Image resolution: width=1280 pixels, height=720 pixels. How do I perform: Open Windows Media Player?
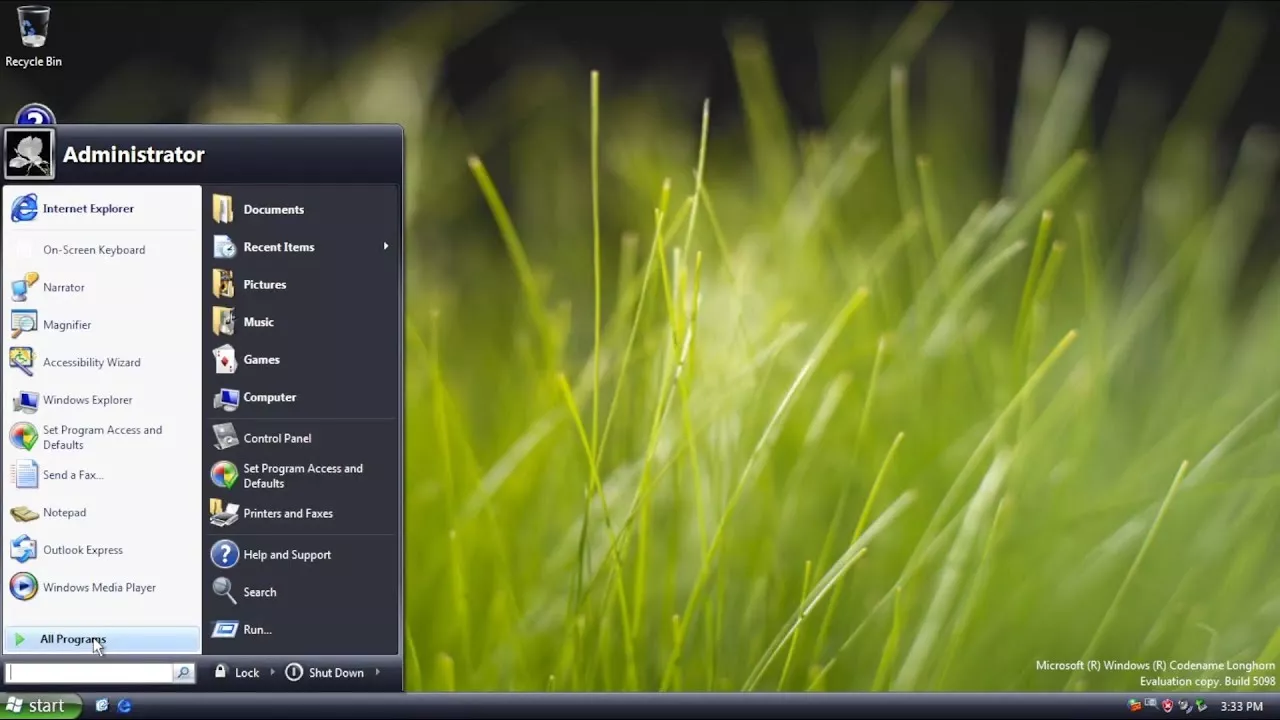(x=98, y=587)
